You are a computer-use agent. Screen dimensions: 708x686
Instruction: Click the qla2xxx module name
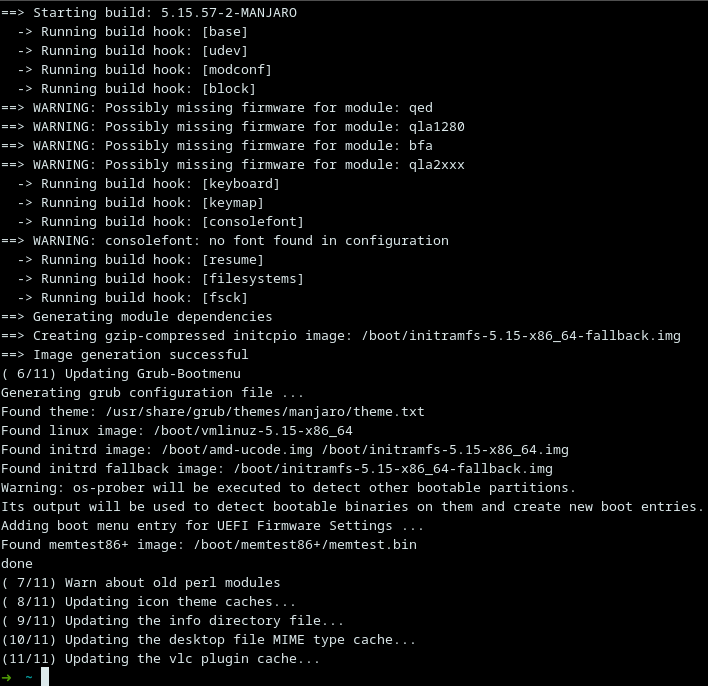click(x=437, y=165)
